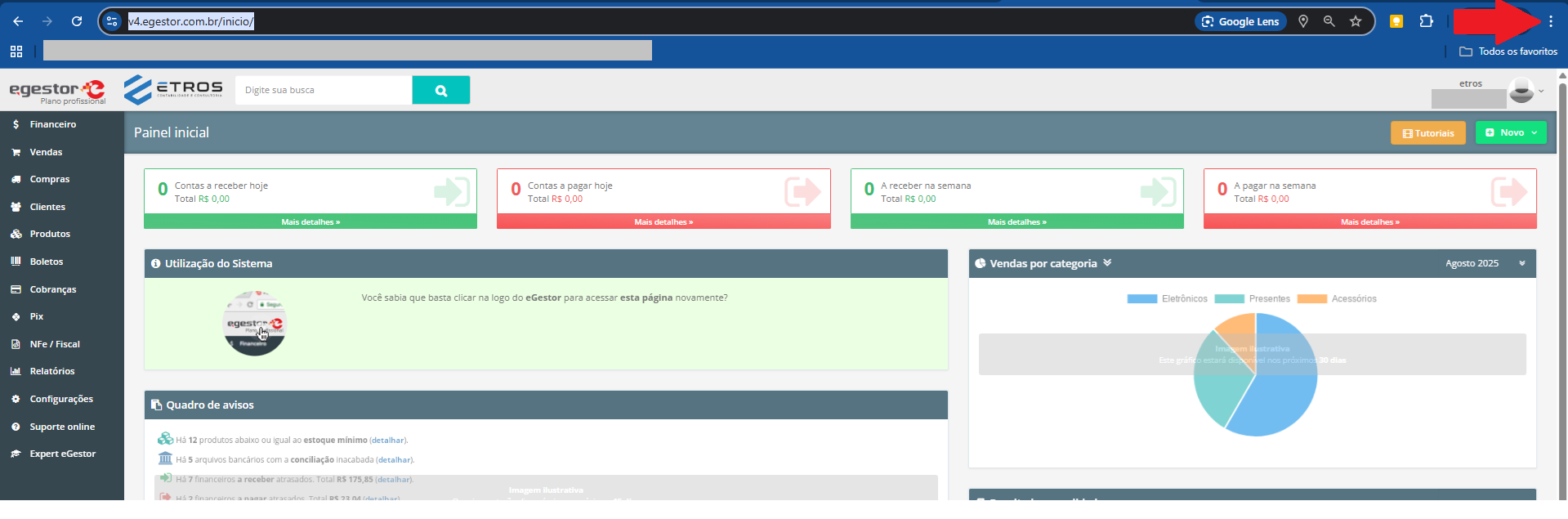Click the eGestor logo tip thumbnail image
1568x519 pixels.
pos(255,324)
